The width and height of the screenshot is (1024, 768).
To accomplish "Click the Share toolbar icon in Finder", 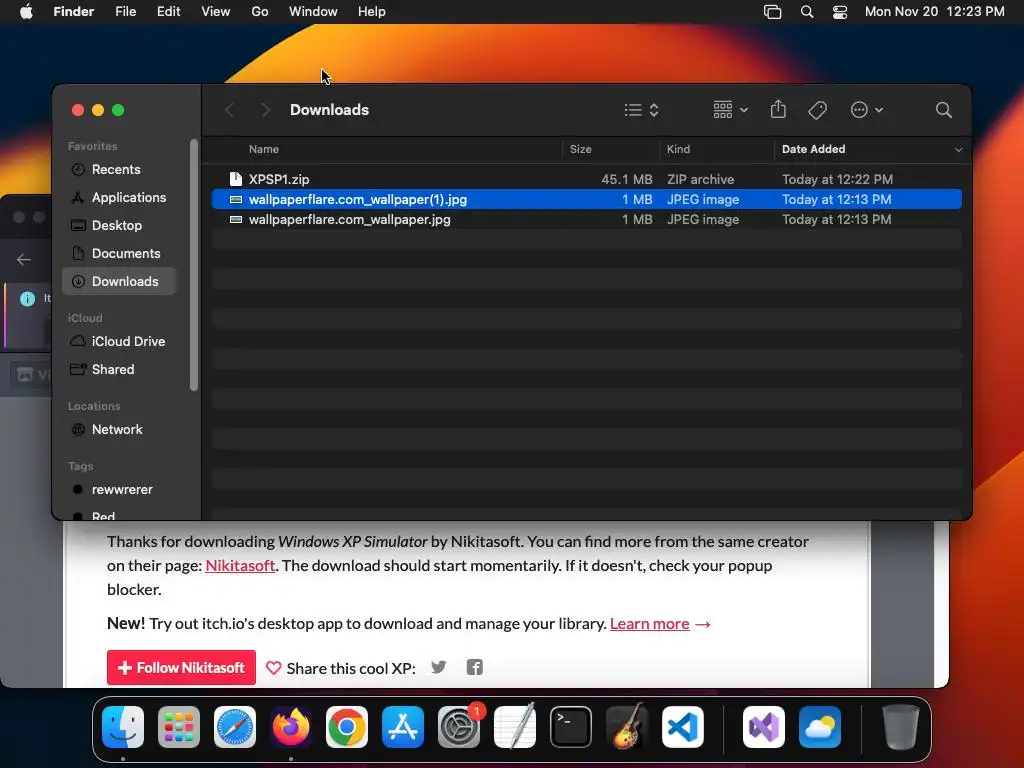I will click(778, 109).
